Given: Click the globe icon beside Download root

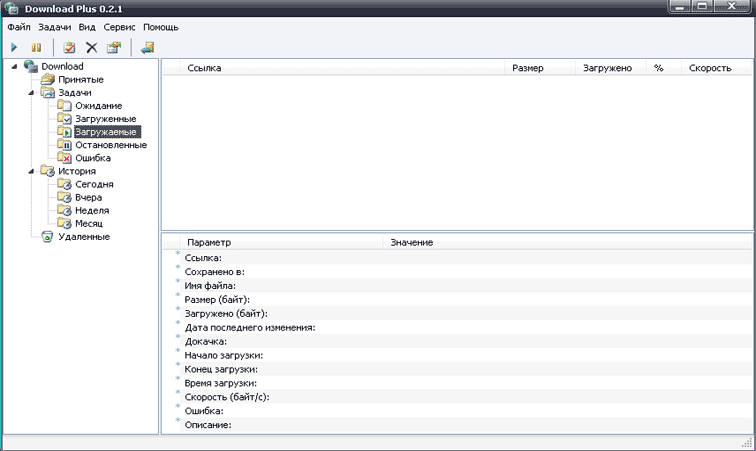Looking at the screenshot, I should pyautogui.click(x=31, y=66).
